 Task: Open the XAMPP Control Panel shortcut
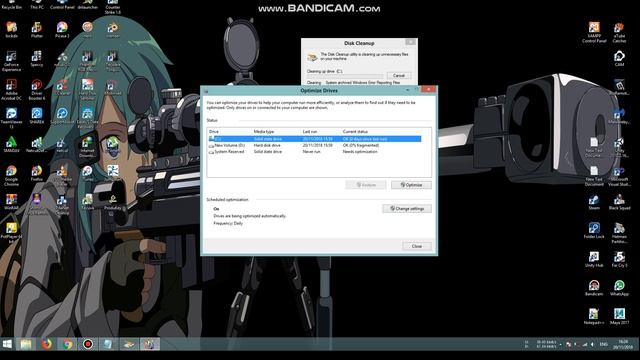pos(594,32)
